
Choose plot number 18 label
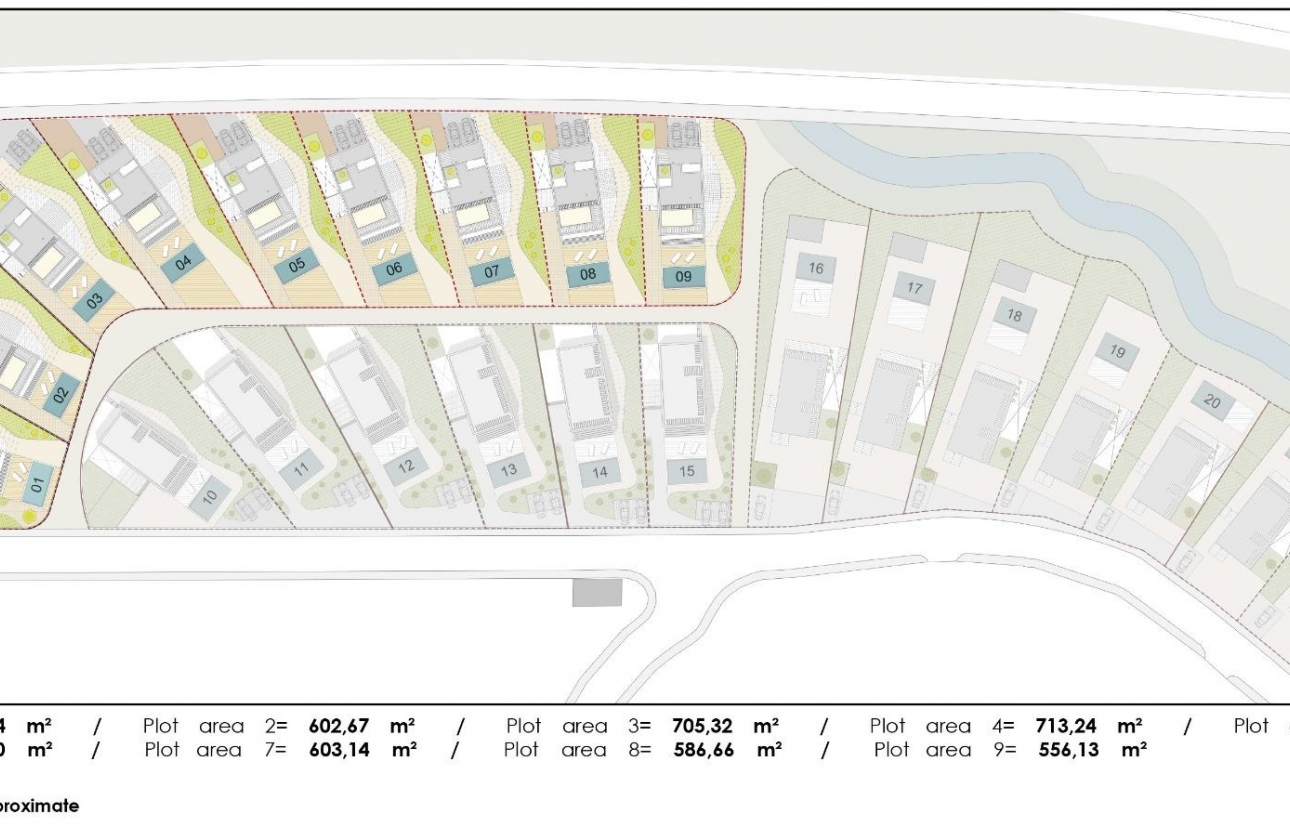click(x=1015, y=317)
